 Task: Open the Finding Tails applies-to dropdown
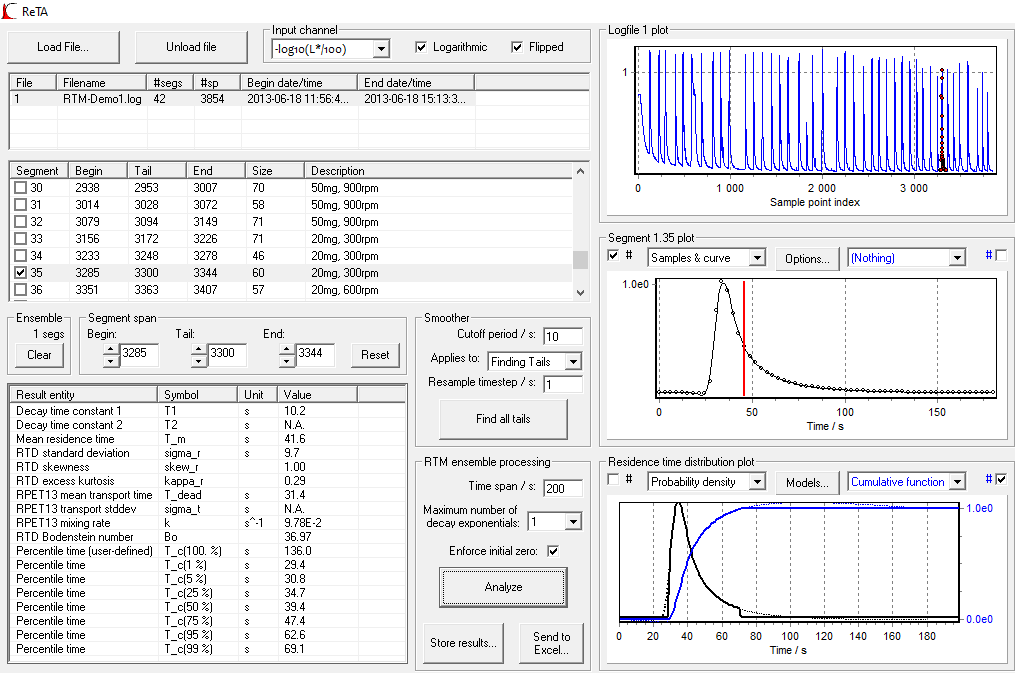pos(573,362)
